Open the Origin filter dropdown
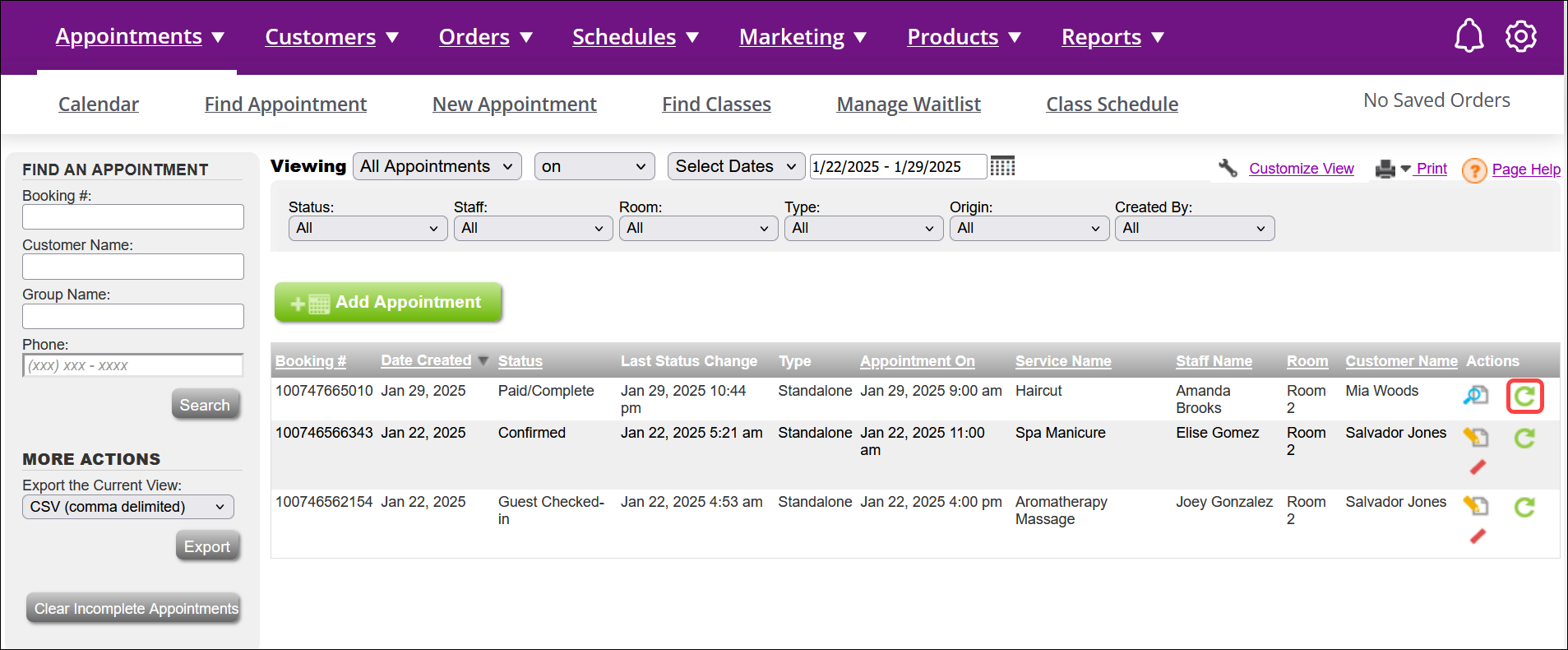Viewport: 1568px width, 650px height. tap(1029, 228)
